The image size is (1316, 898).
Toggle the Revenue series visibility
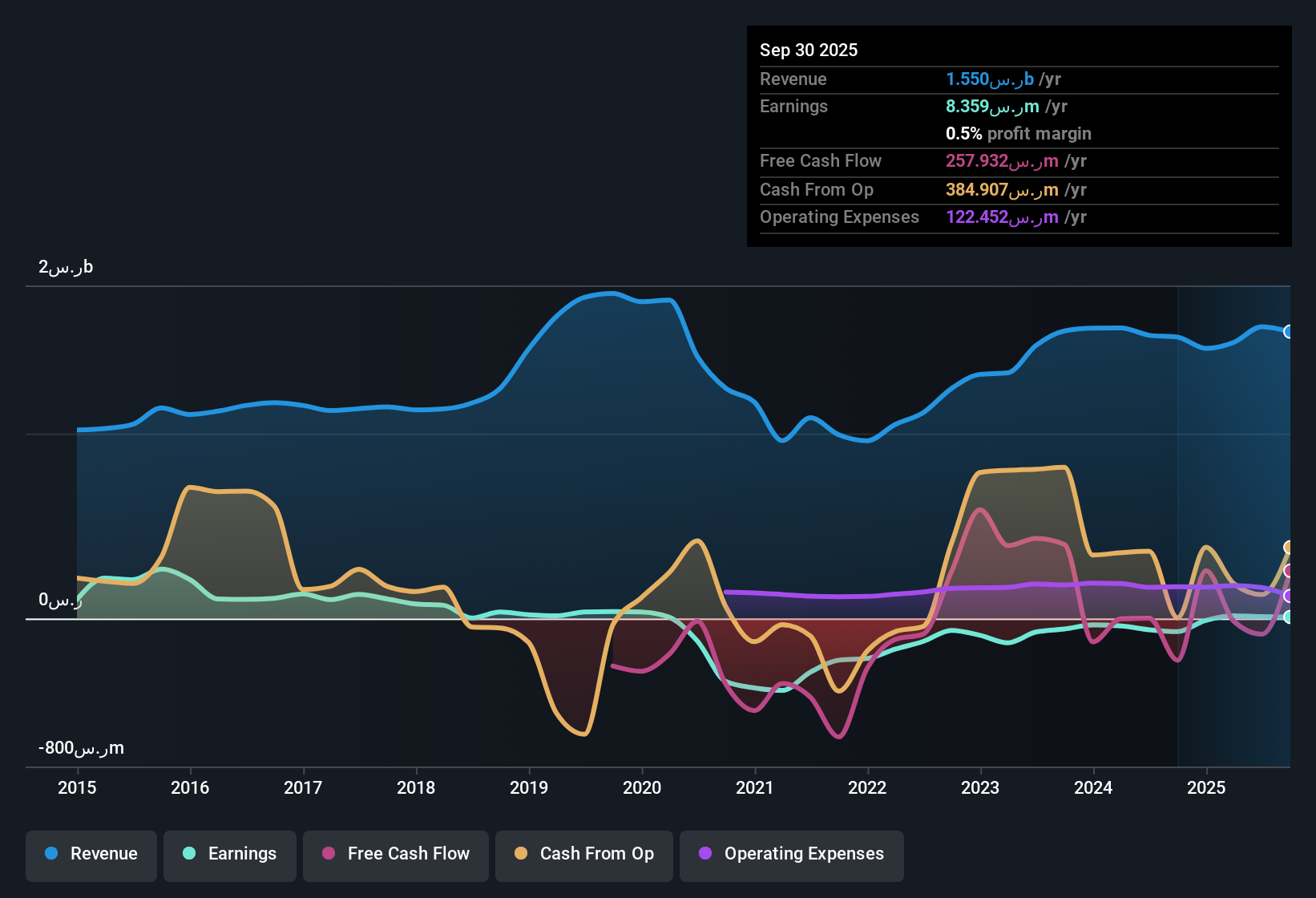click(x=91, y=854)
